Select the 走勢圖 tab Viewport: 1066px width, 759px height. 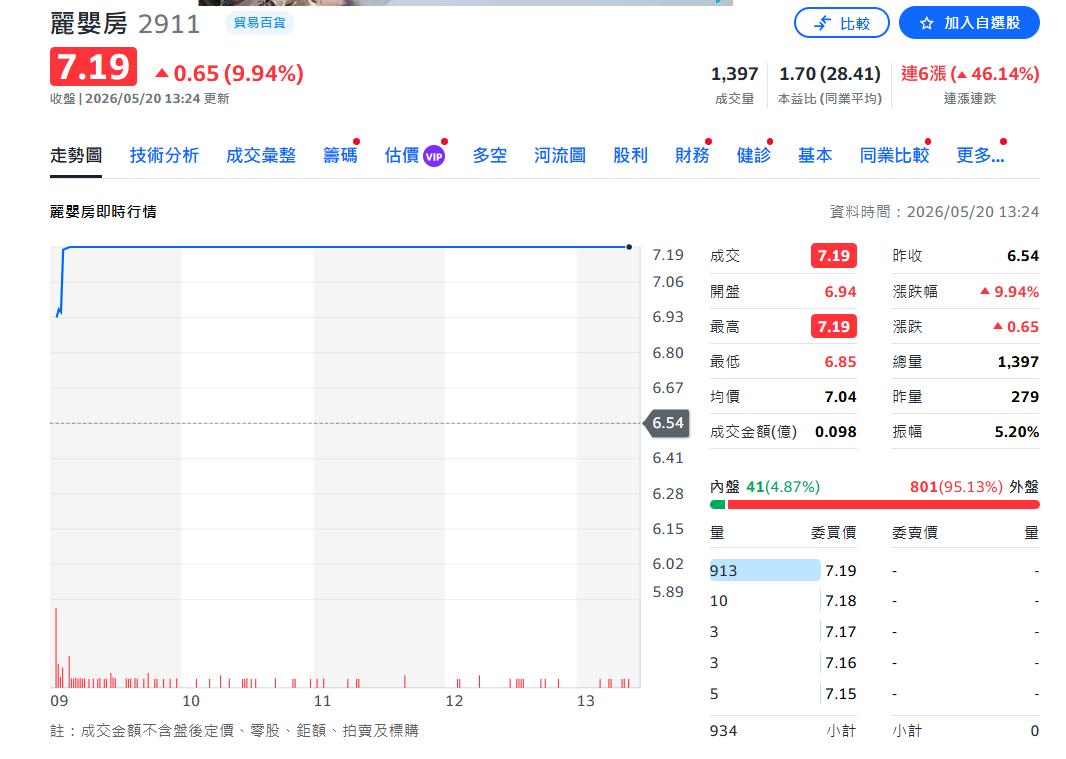75,156
